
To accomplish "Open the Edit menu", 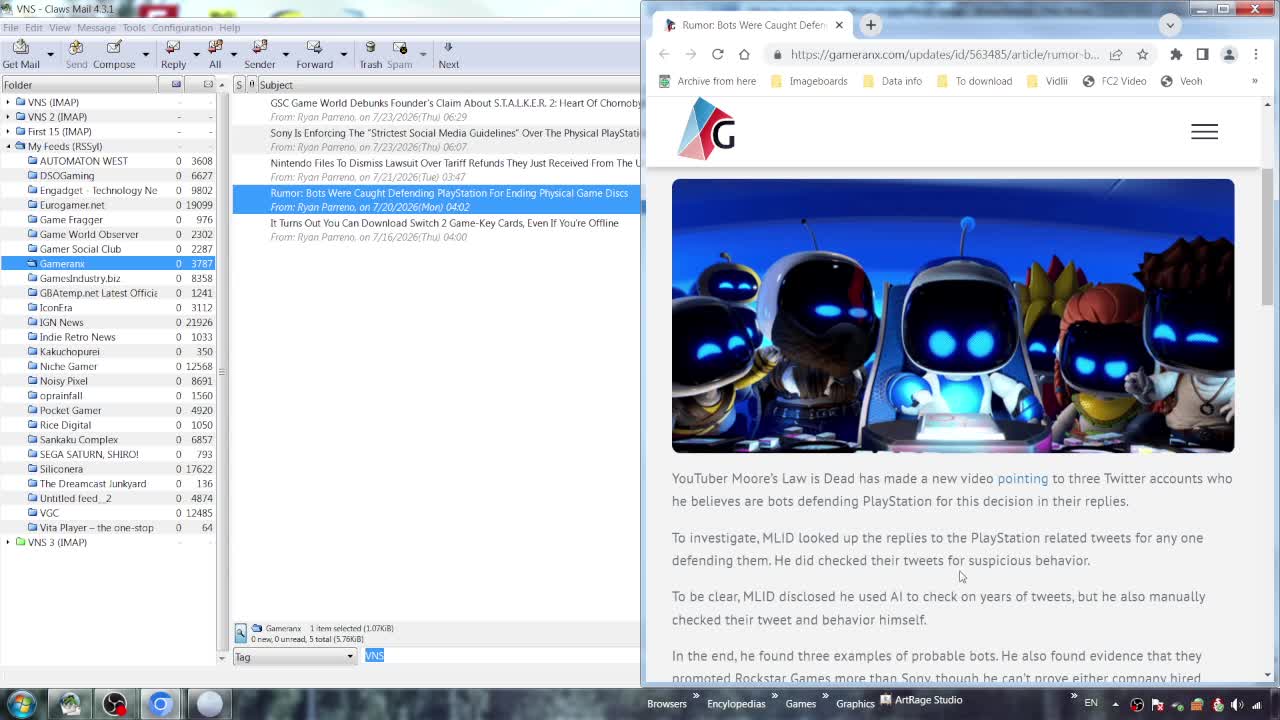I will coord(33,27).
